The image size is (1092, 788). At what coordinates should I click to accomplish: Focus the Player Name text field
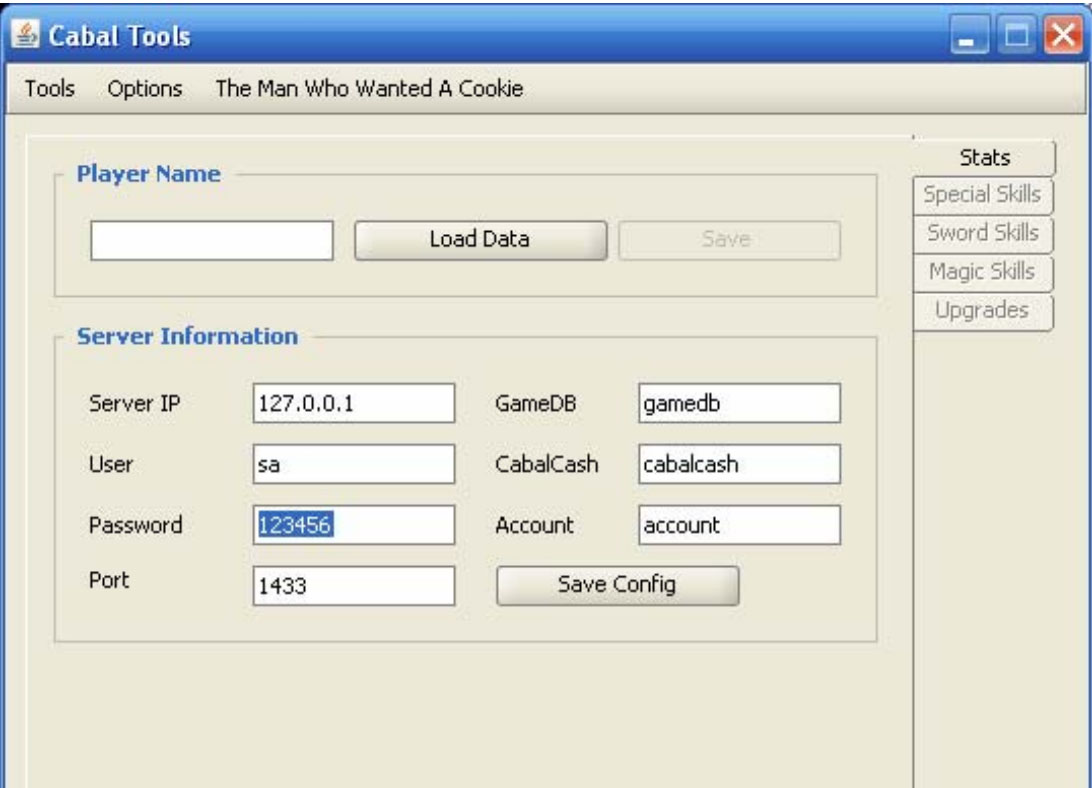tap(212, 240)
